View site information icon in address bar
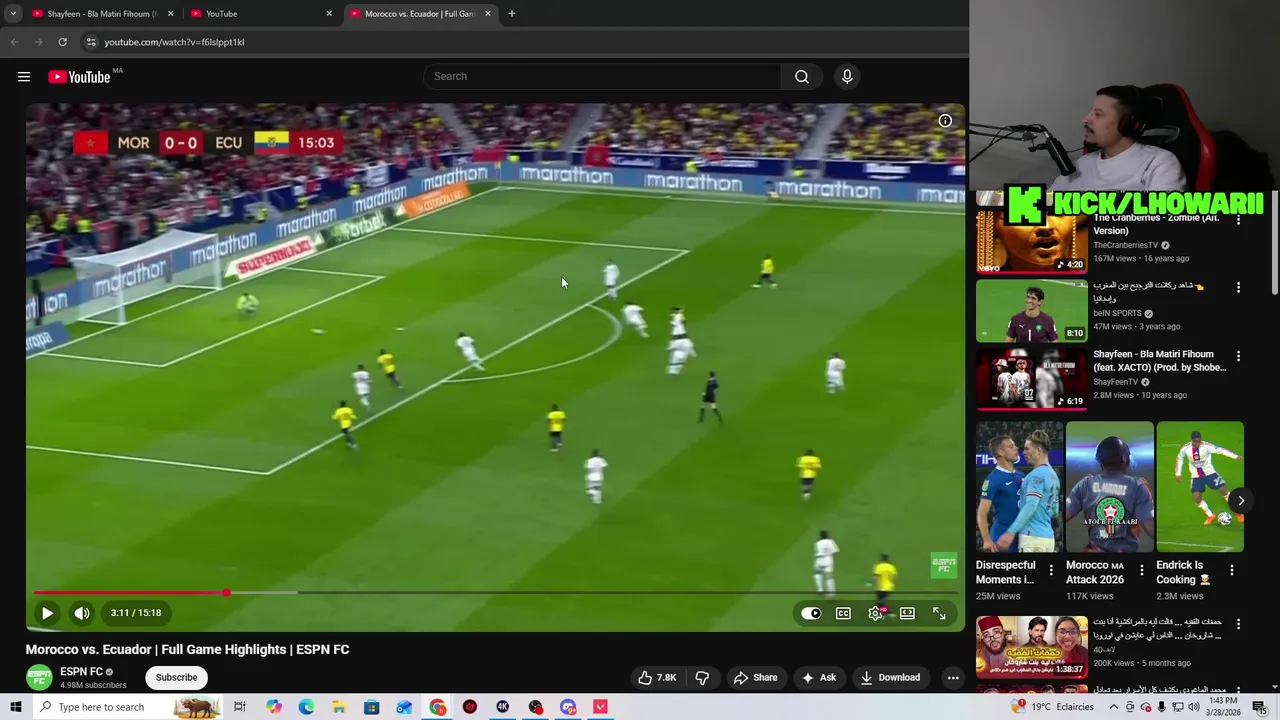The image size is (1280, 720). [x=90, y=42]
